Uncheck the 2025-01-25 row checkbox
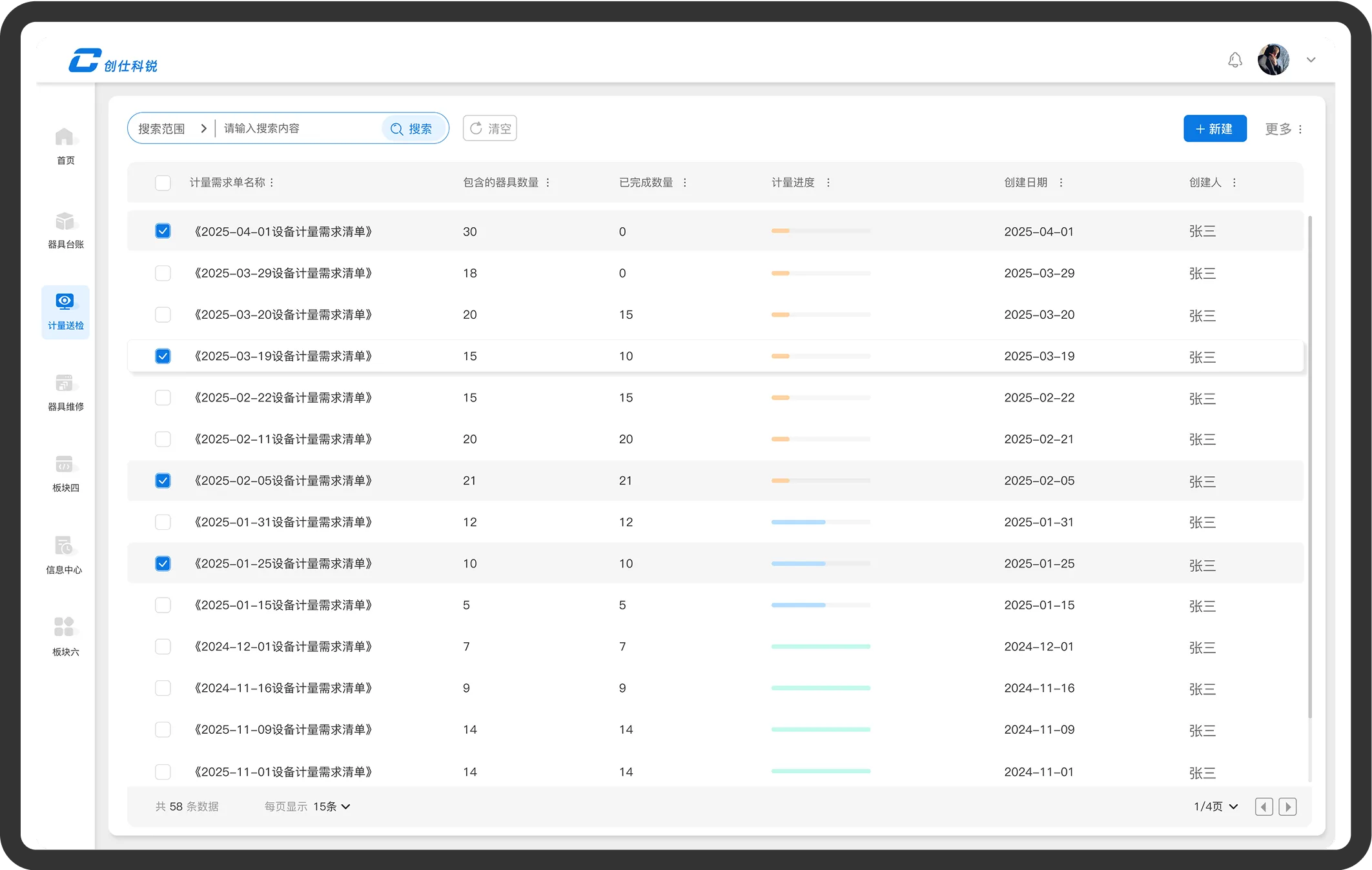Viewport: 1372px width, 870px height. point(163,563)
